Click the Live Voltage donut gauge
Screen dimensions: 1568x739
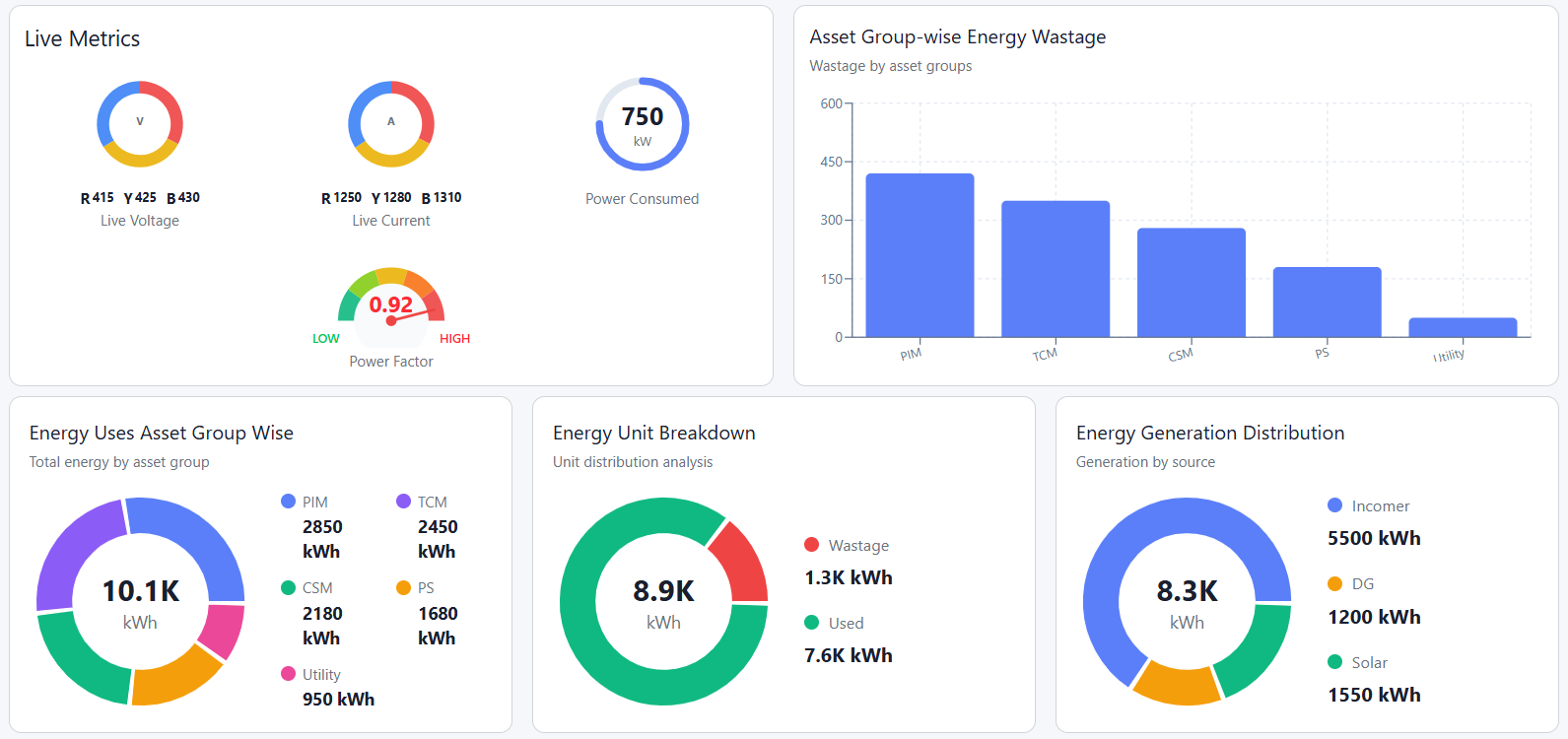(140, 124)
